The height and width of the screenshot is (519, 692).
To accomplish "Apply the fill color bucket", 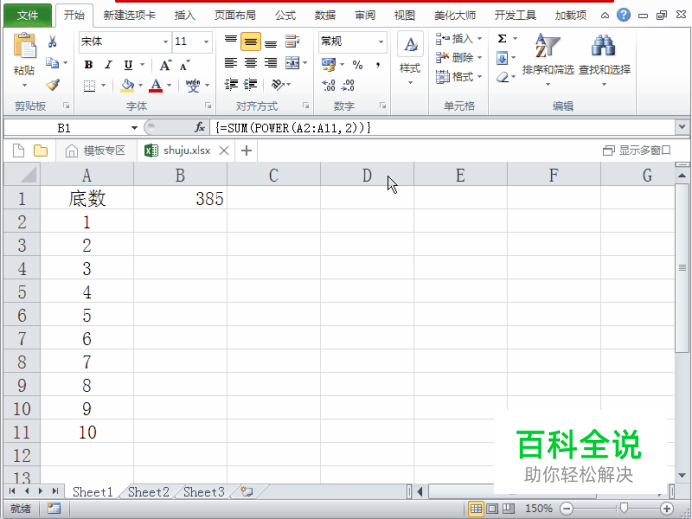I will coord(127,85).
